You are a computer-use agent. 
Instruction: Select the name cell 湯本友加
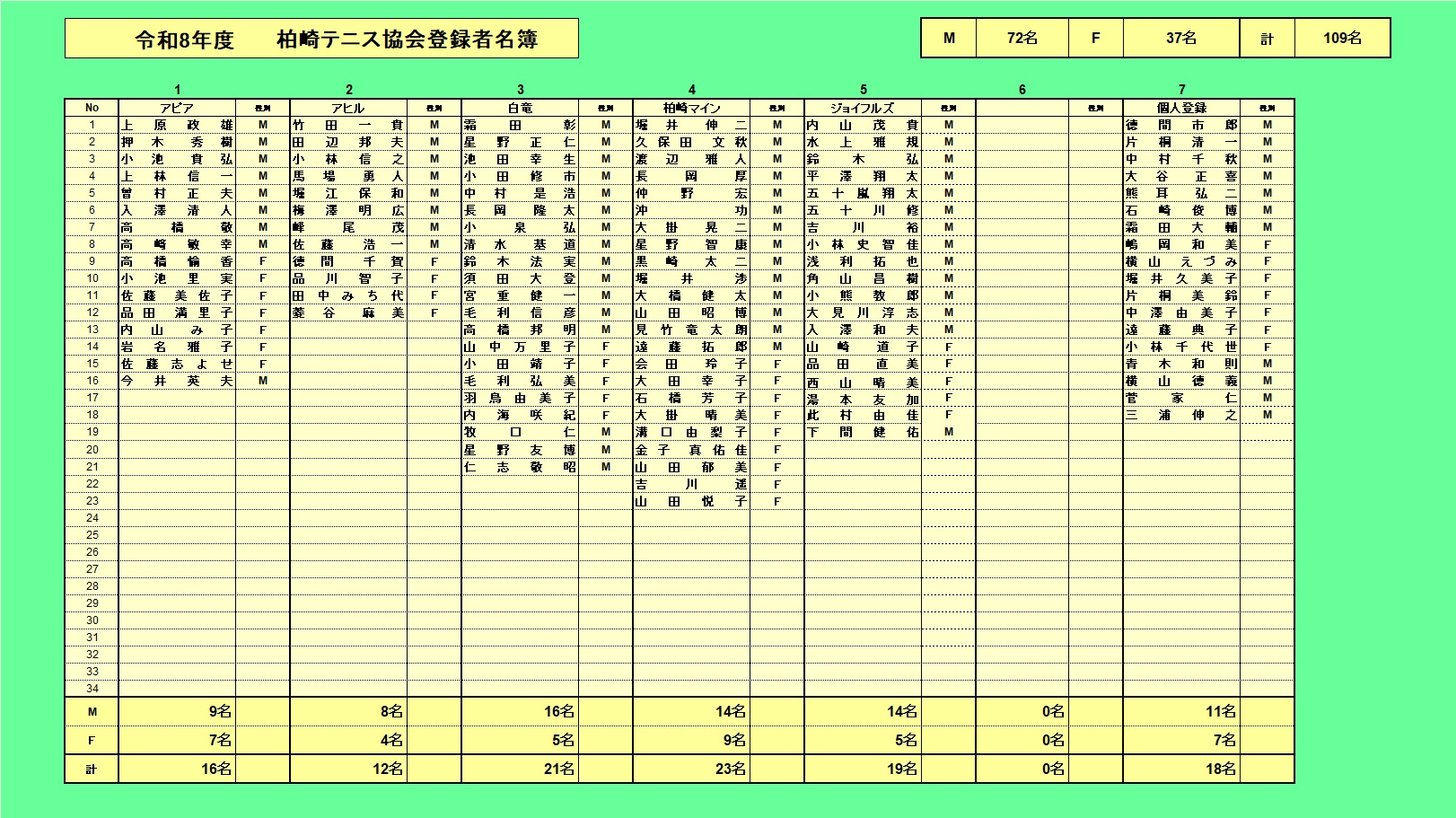click(x=863, y=398)
